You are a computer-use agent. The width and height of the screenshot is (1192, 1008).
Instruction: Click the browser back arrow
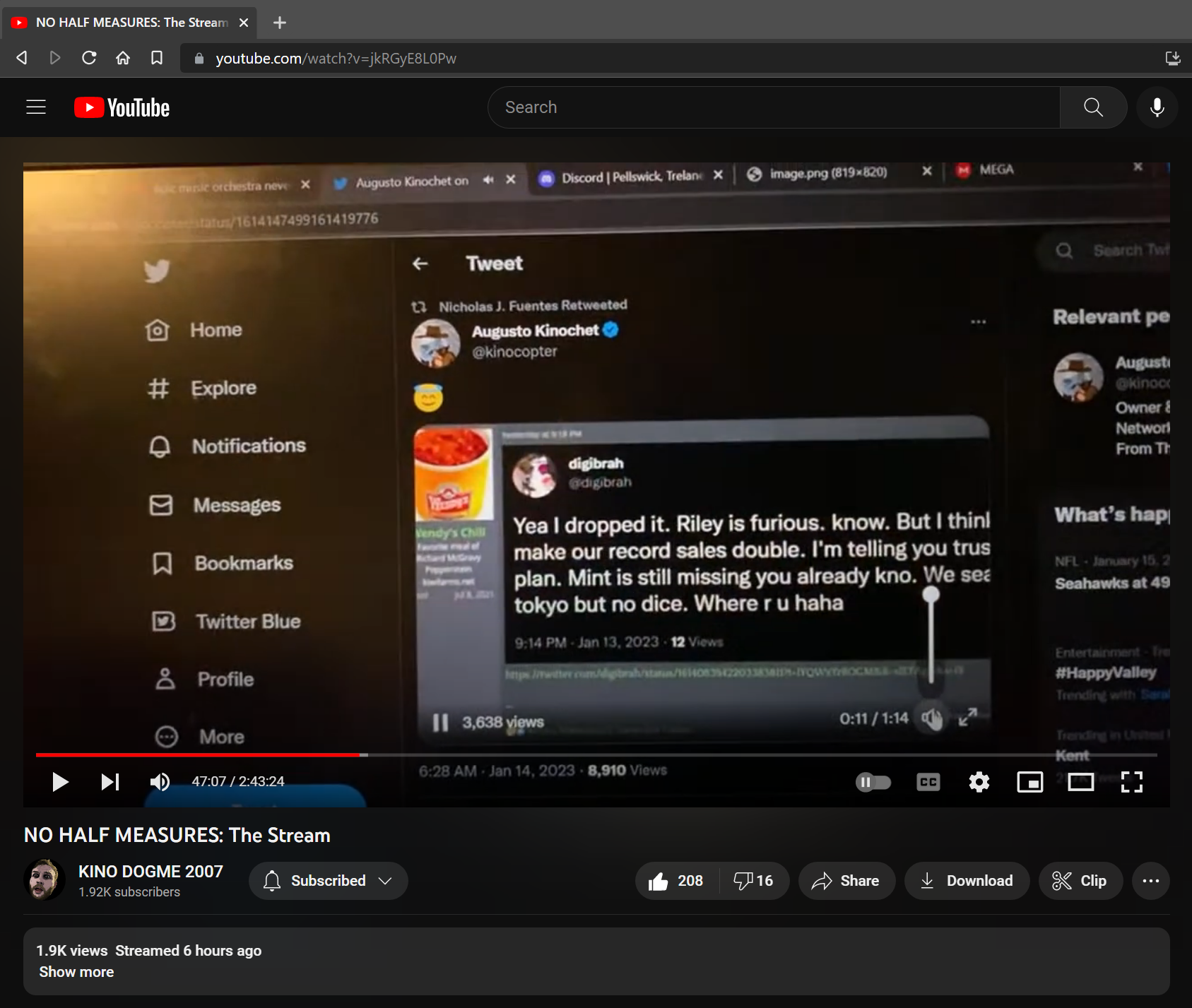pos(22,58)
